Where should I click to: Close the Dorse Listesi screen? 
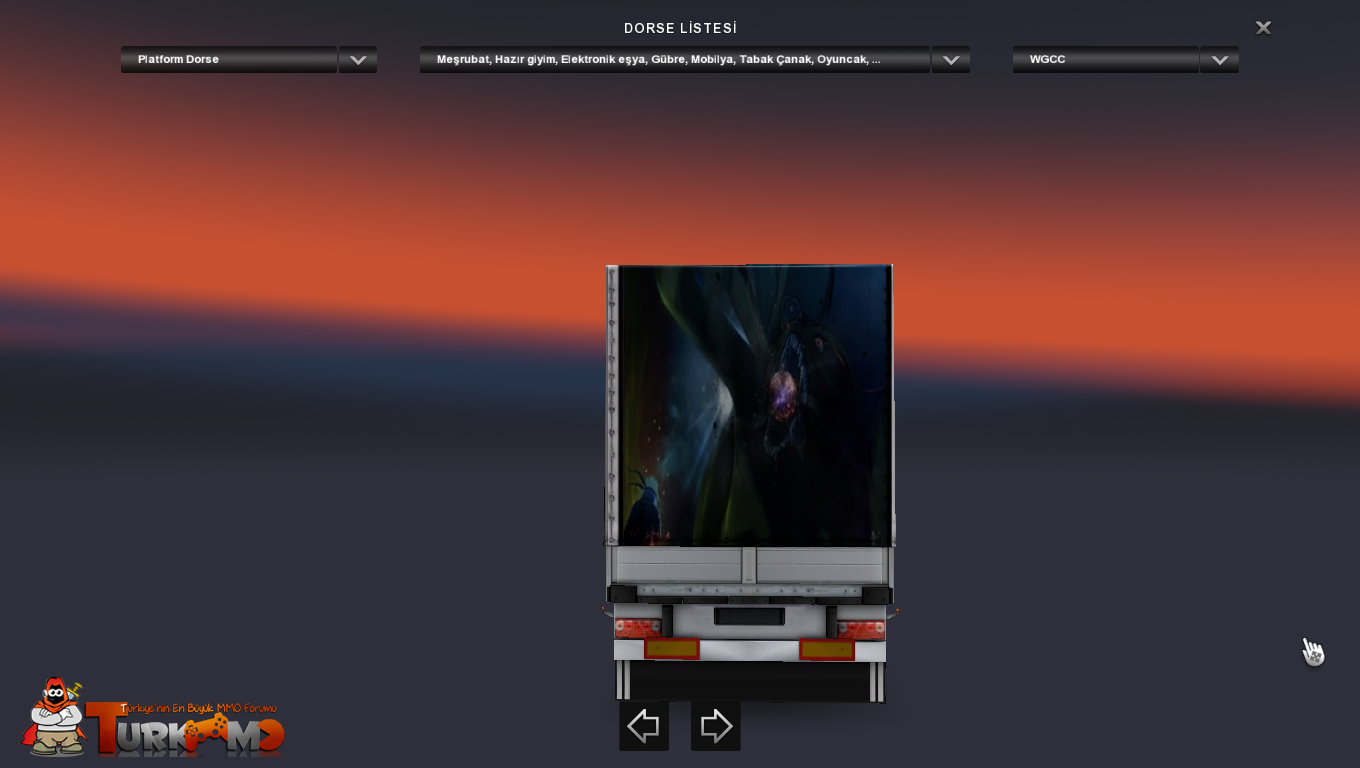click(1263, 28)
